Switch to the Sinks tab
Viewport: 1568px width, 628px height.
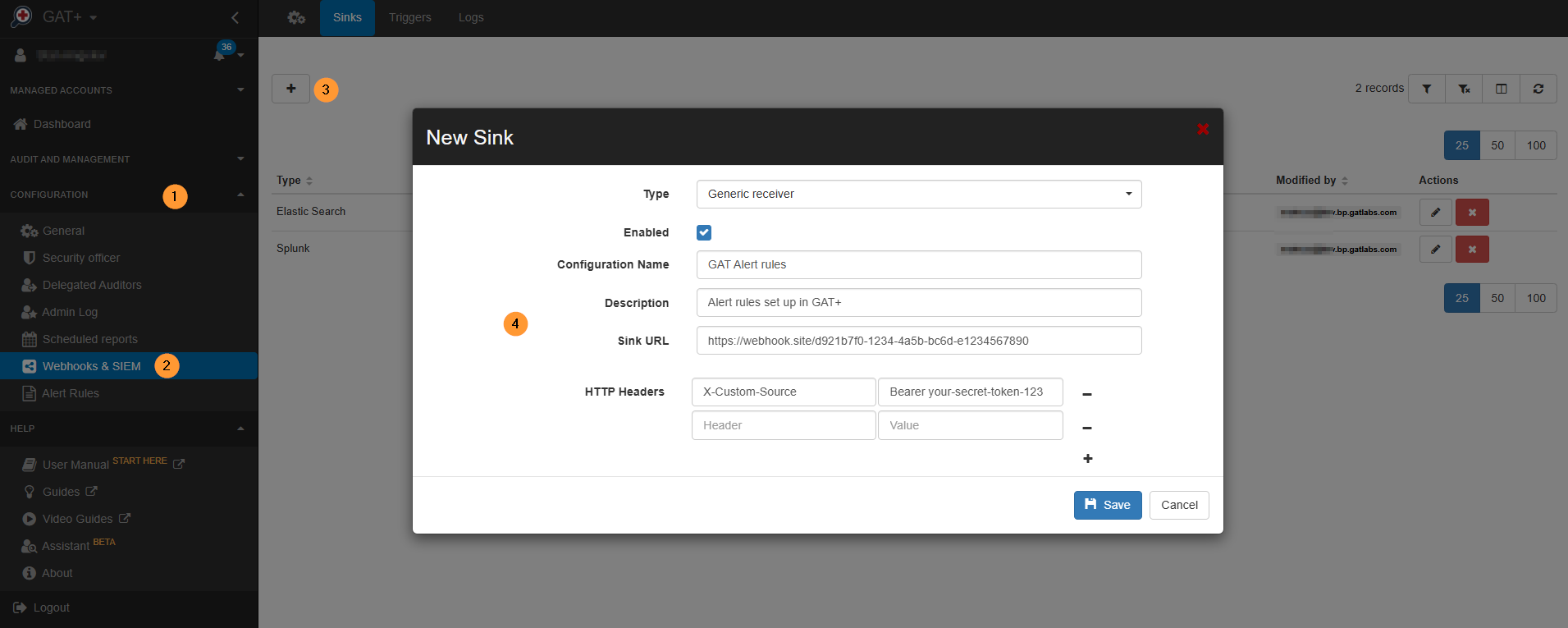point(347,17)
